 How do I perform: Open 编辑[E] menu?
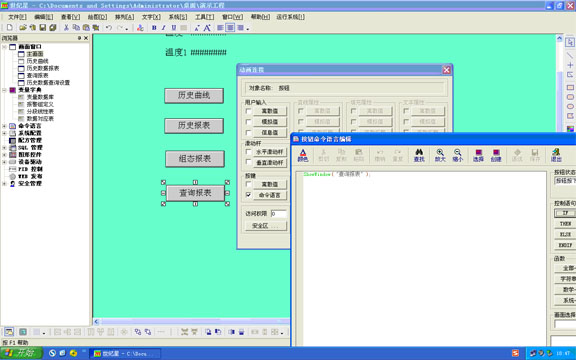pos(44,17)
